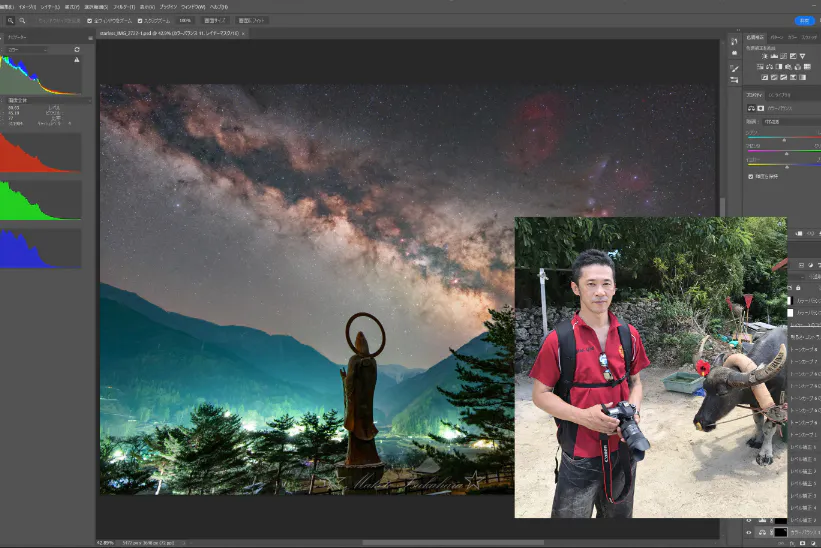
Task: Adjust the Cyan-Red slider handle
Action: click(x=786, y=139)
